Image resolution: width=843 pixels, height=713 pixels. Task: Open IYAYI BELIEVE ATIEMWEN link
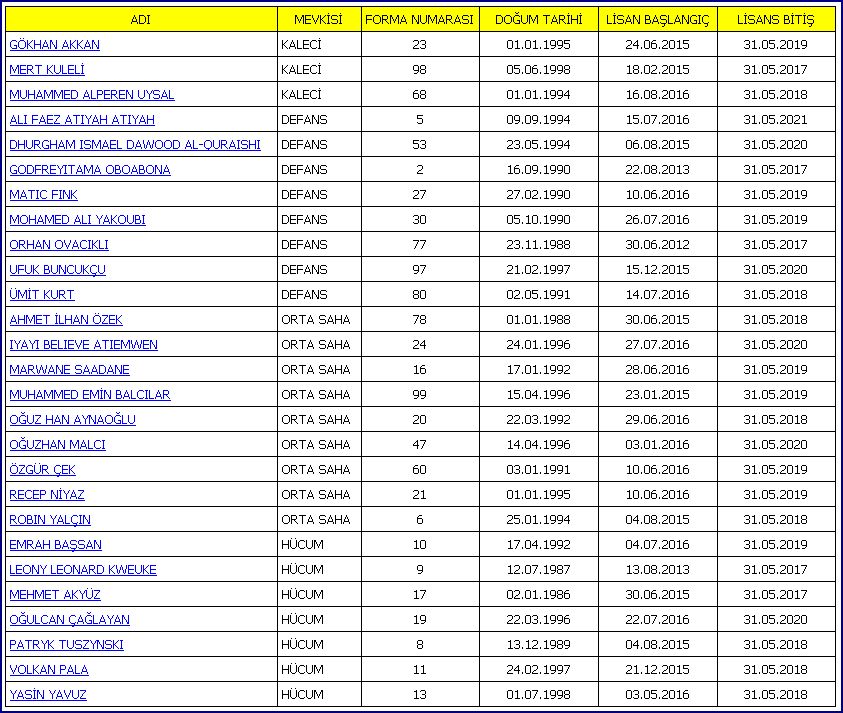click(x=83, y=345)
